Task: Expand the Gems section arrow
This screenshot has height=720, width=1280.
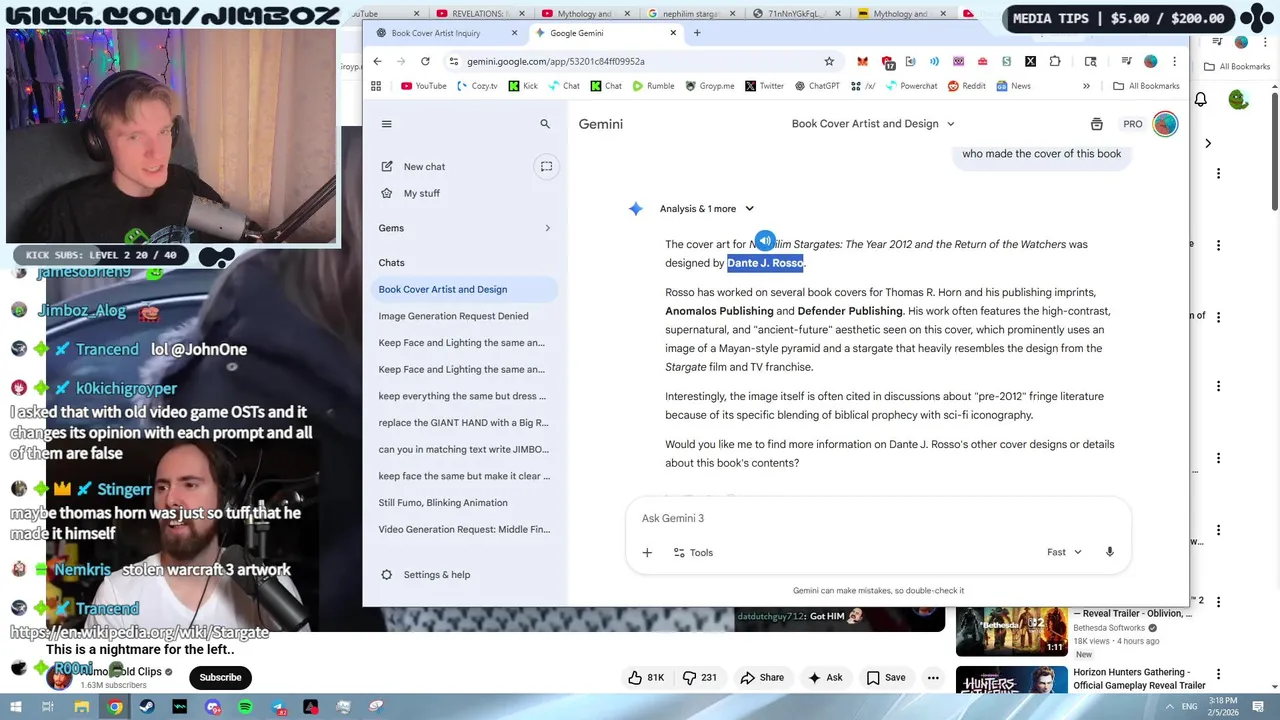Action: (547, 228)
